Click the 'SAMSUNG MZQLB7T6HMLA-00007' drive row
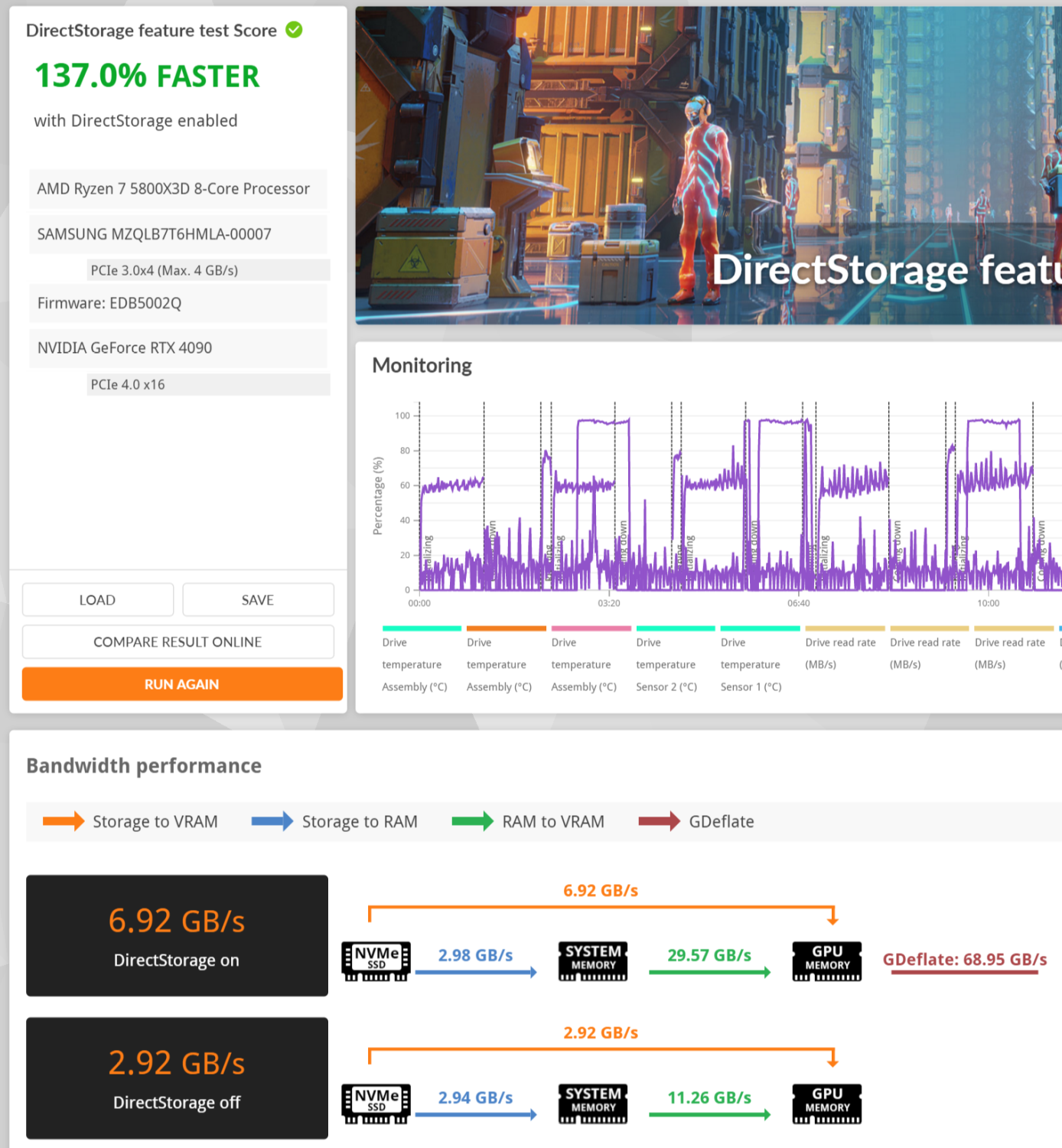The width and height of the screenshot is (1062, 1148). pyautogui.click(x=178, y=234)
